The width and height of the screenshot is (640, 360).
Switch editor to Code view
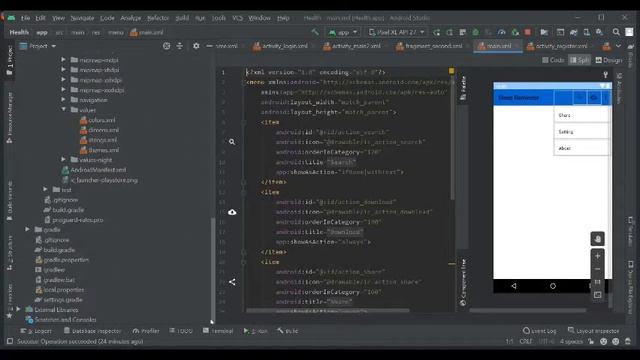pos(553,60)
